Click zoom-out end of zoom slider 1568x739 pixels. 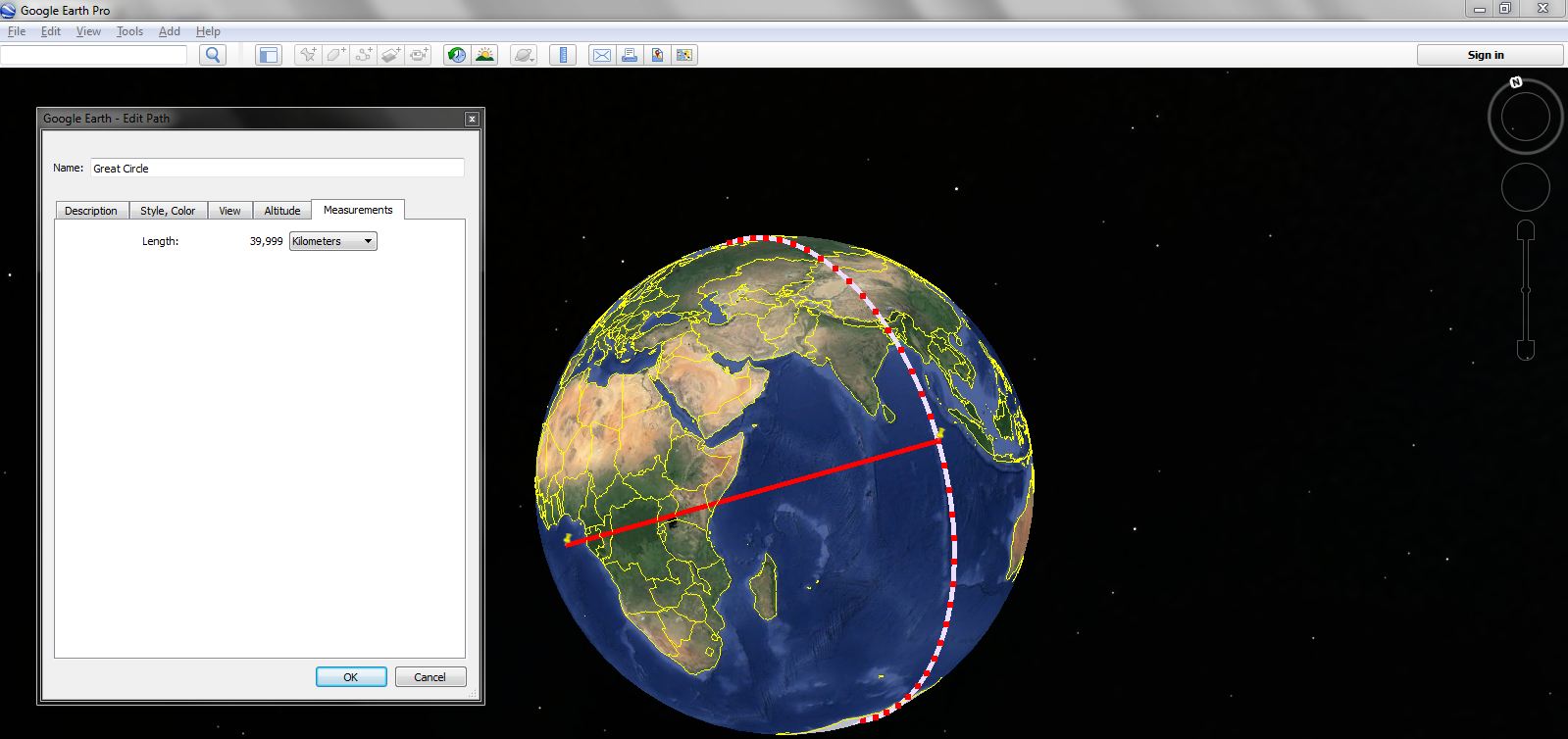[x=1526, y=350]
